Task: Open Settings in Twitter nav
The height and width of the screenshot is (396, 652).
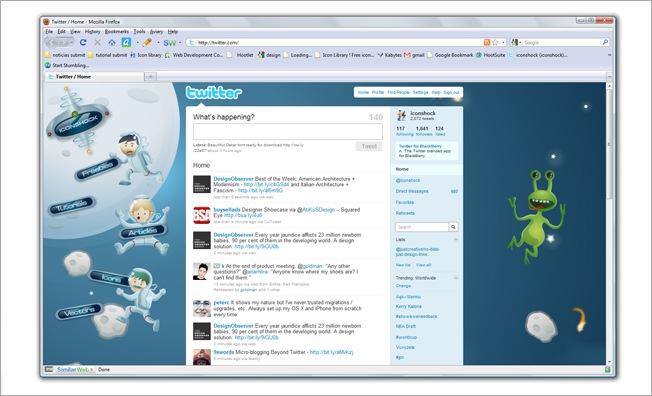Action: 420,92
